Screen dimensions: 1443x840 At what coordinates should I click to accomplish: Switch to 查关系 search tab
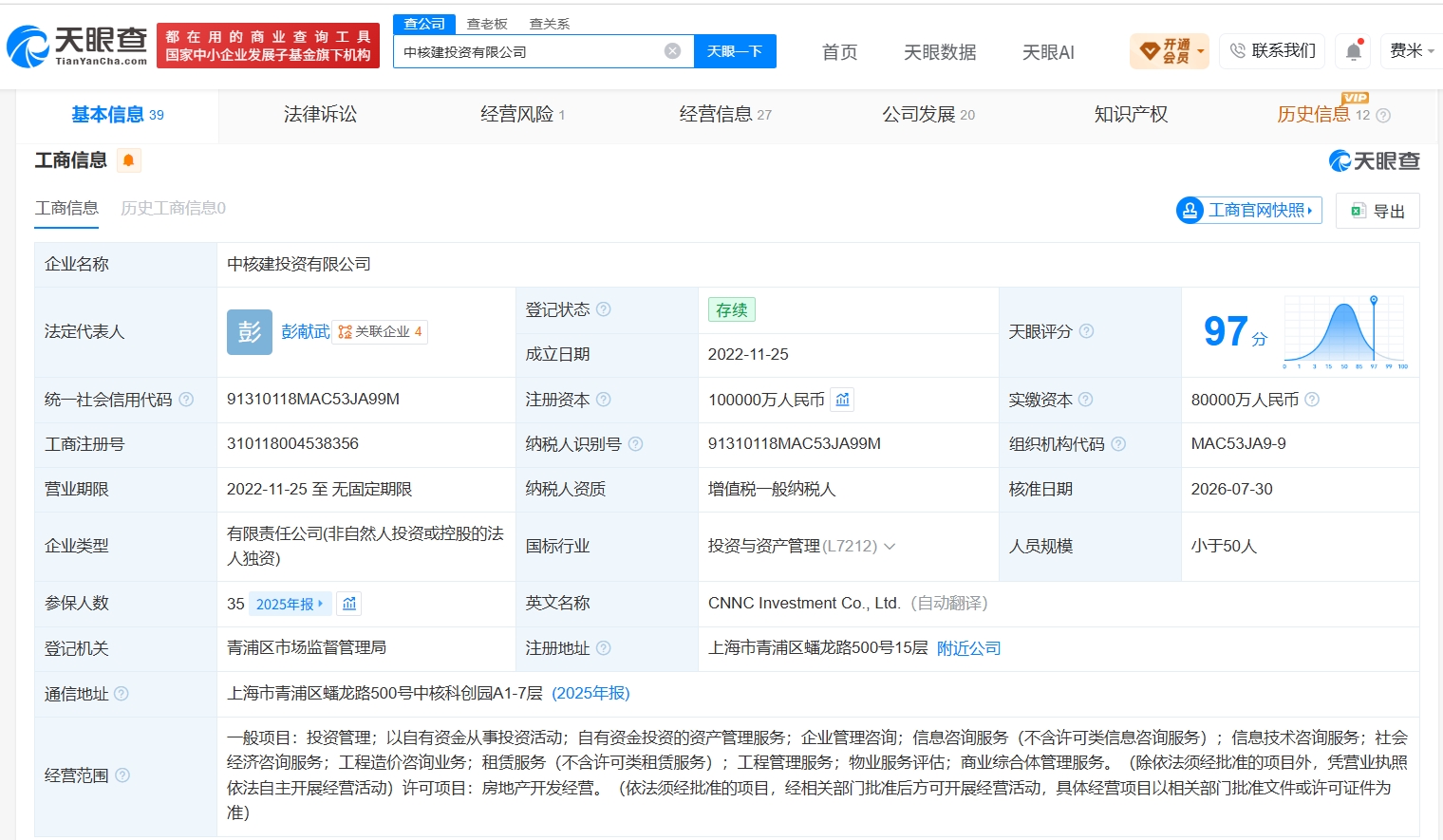pos(550,24)
